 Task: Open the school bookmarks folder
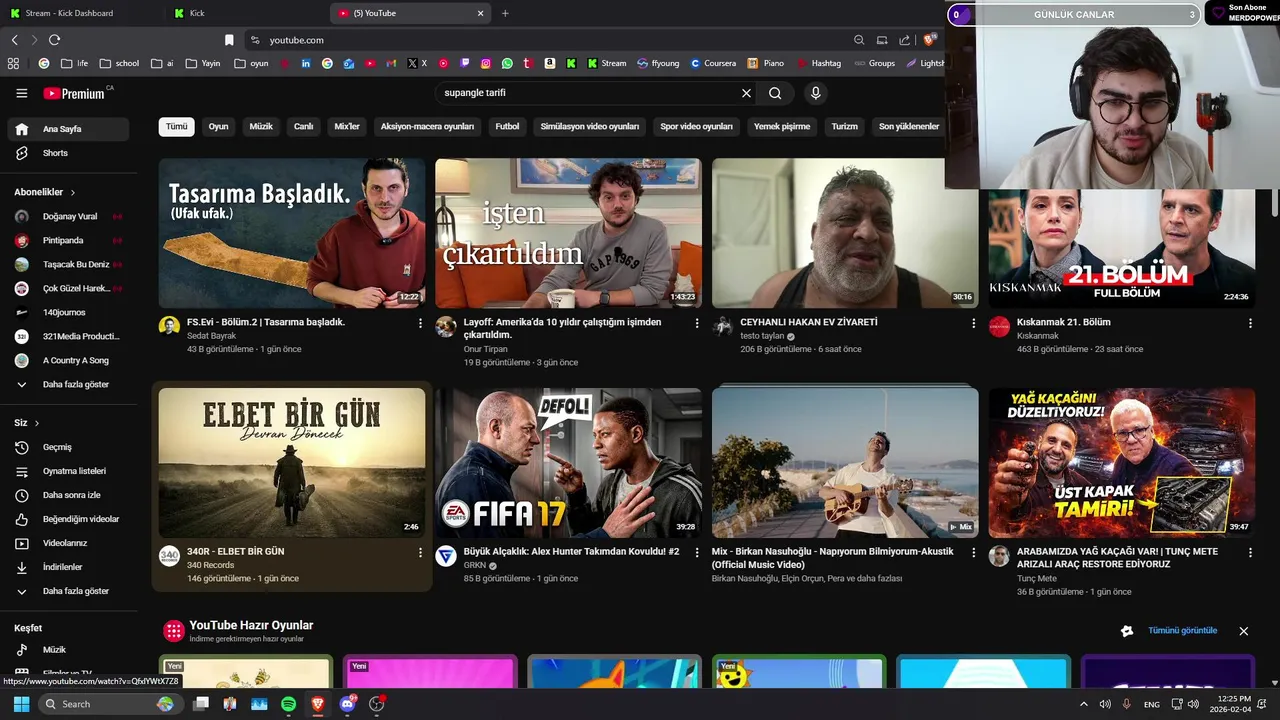click(119, 63)
